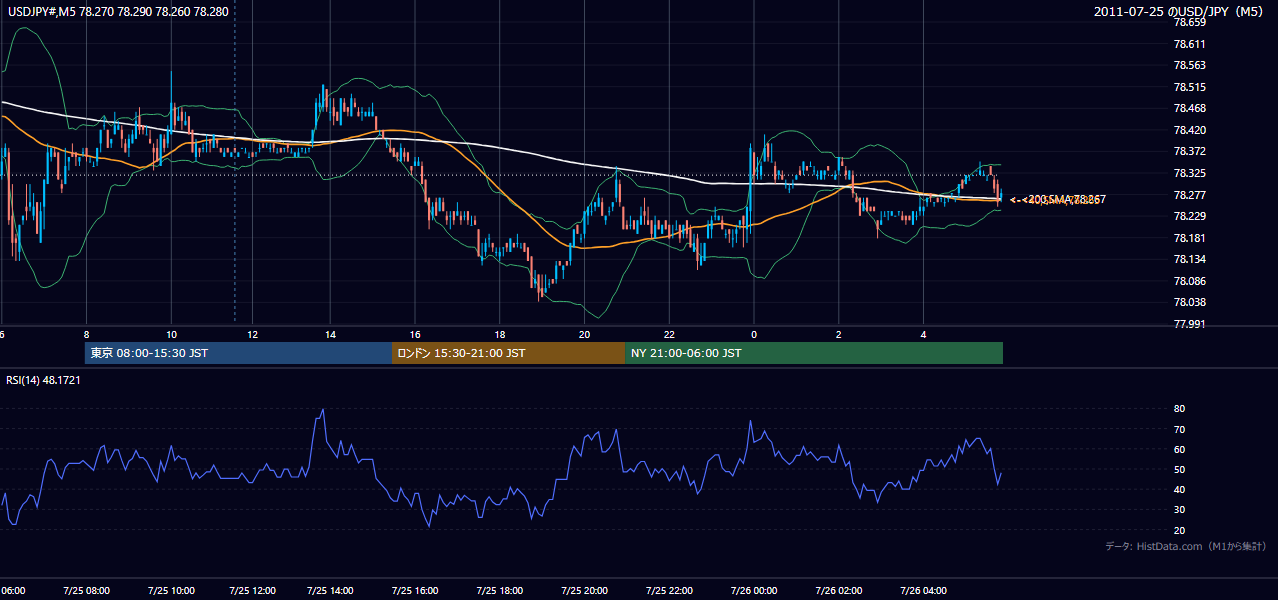This screenshot has height=600, width=1278.
Task: Click the RSI(14) 48.1721 indicator label
Action: tap(43, 380)
